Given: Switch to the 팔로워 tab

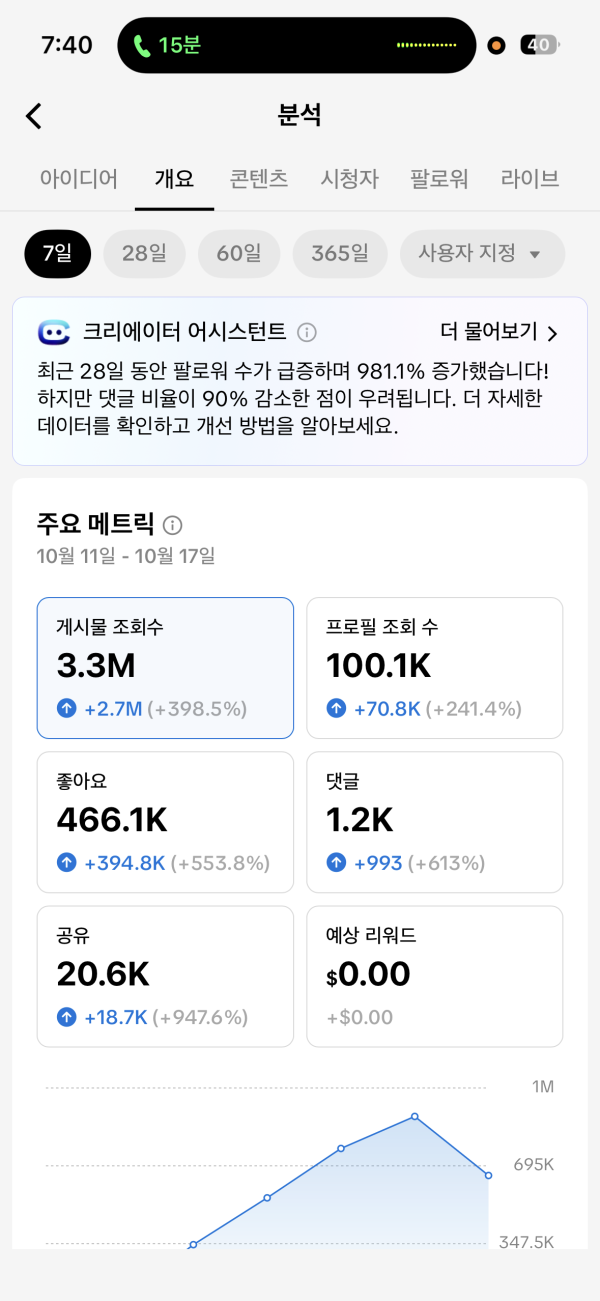Looking at the screenshot, I should tap(439, 179).
